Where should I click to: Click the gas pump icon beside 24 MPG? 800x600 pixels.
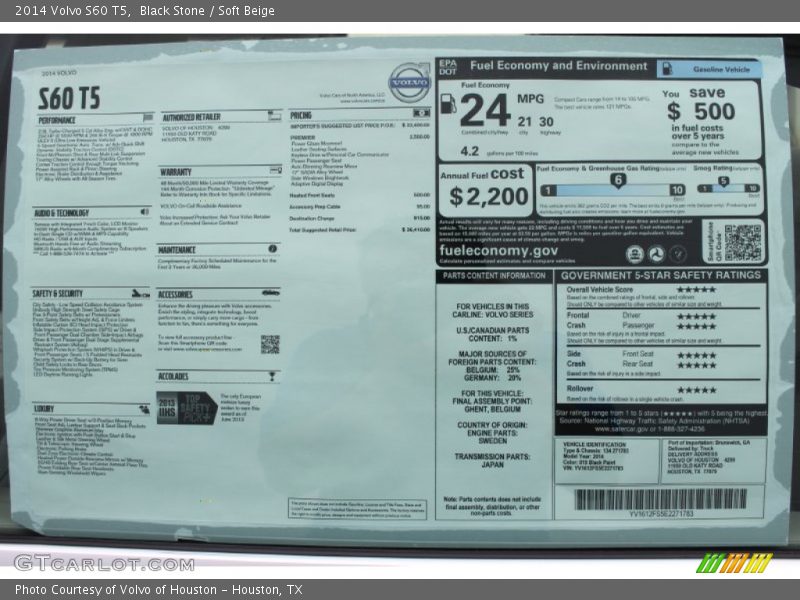[448, 104]
